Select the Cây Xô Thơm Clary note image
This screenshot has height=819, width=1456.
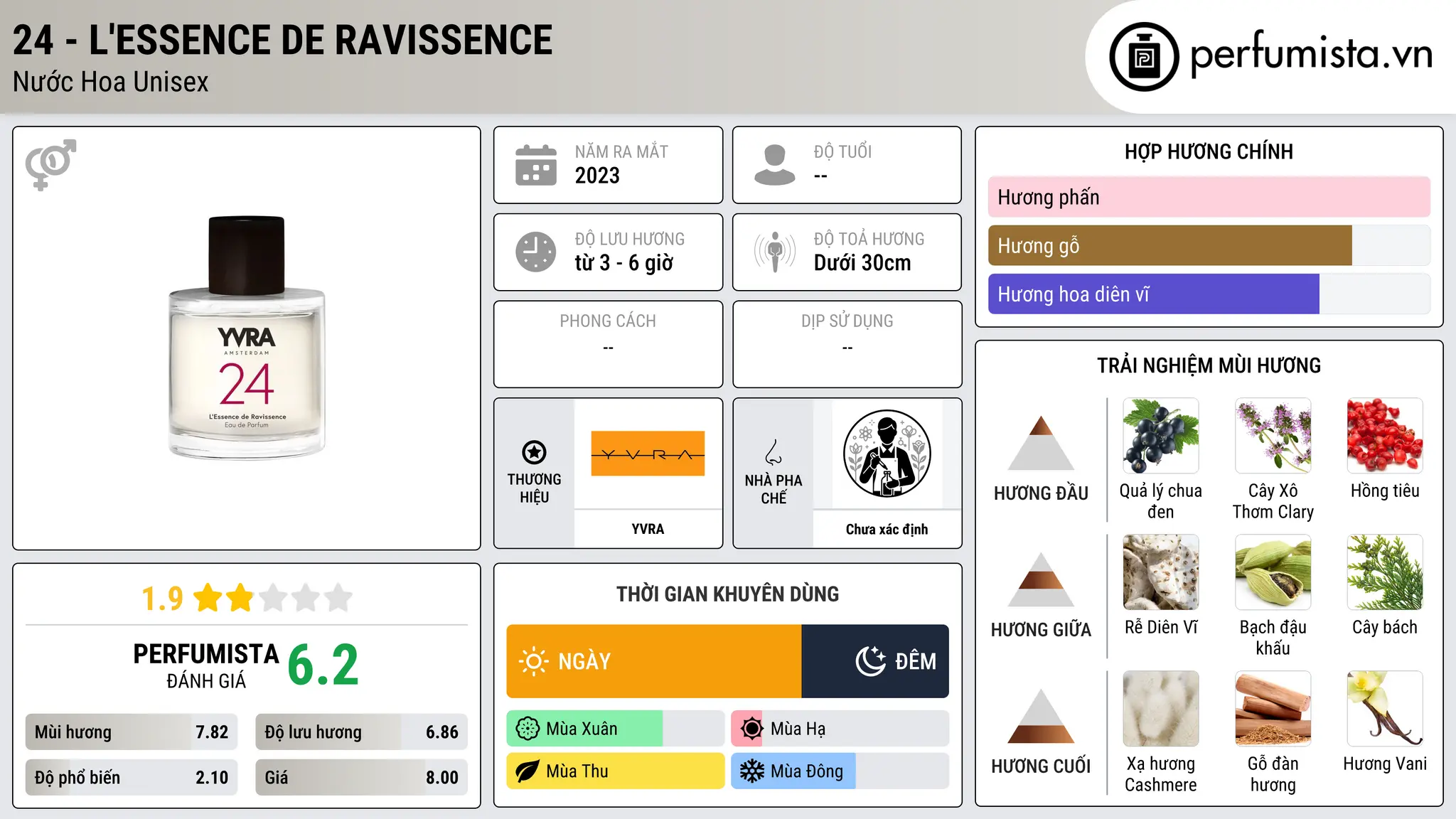pyautogui.click(x=1273, y=436)
